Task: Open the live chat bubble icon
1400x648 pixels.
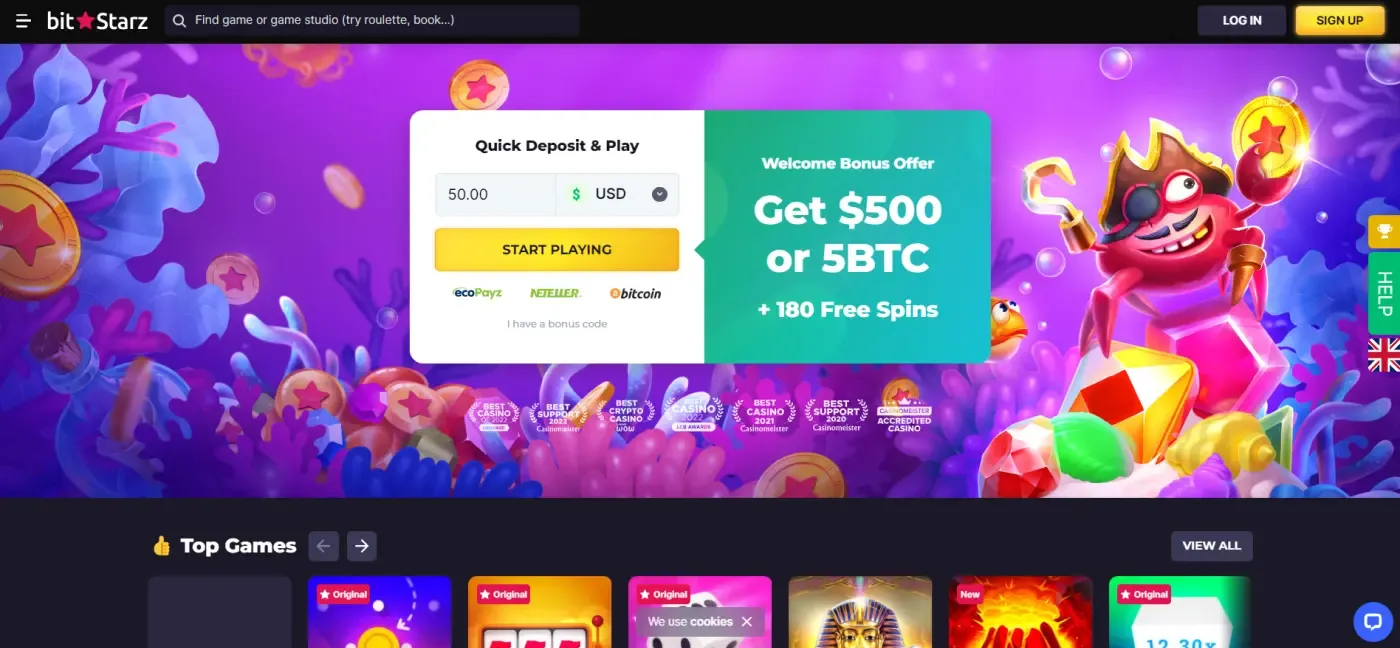Action: click(1372, 621)
